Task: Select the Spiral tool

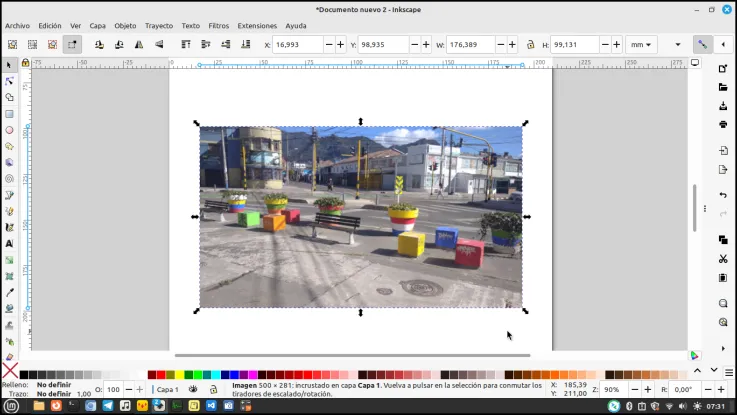Action: point(9,179)
